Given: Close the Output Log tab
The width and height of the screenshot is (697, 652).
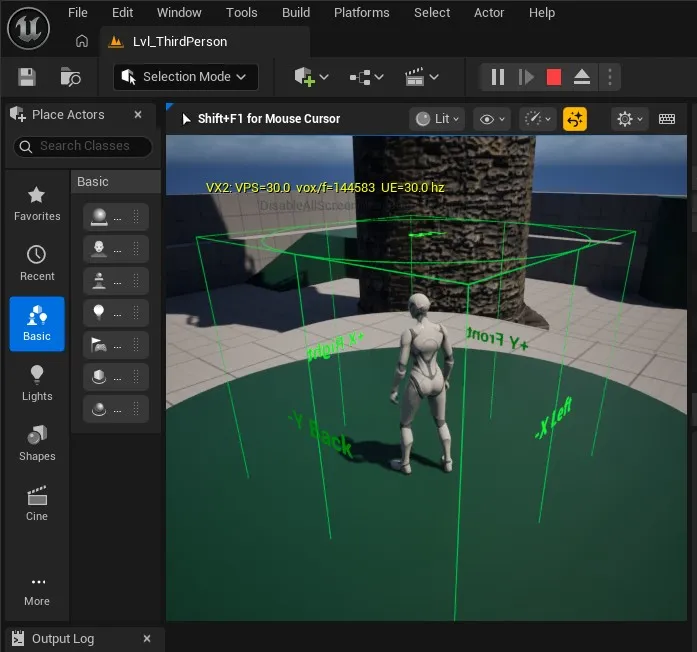Looking at the screenshot, I should pyautogui.click(x=147, y=639).
